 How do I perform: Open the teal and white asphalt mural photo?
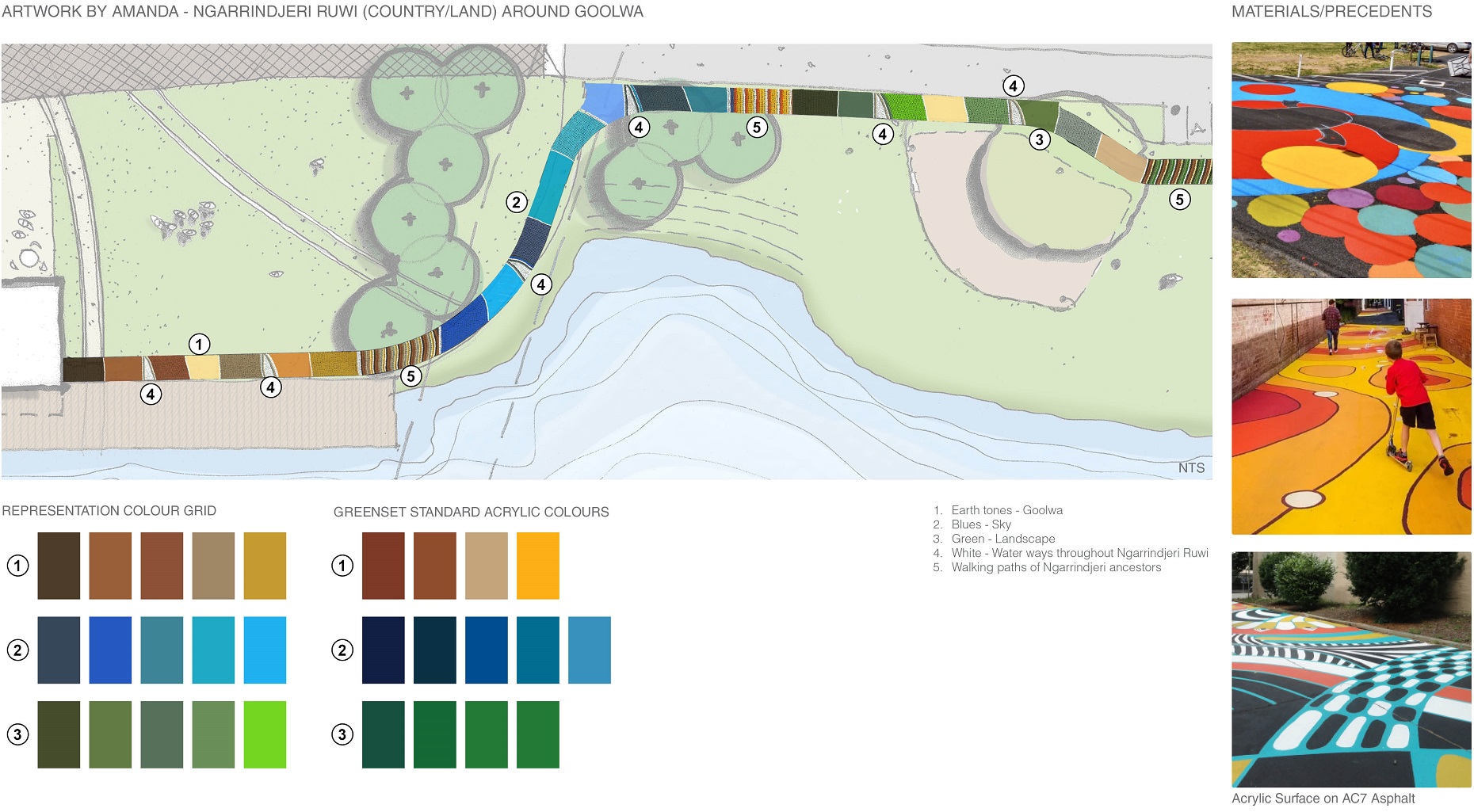(x=1351, y=669)
